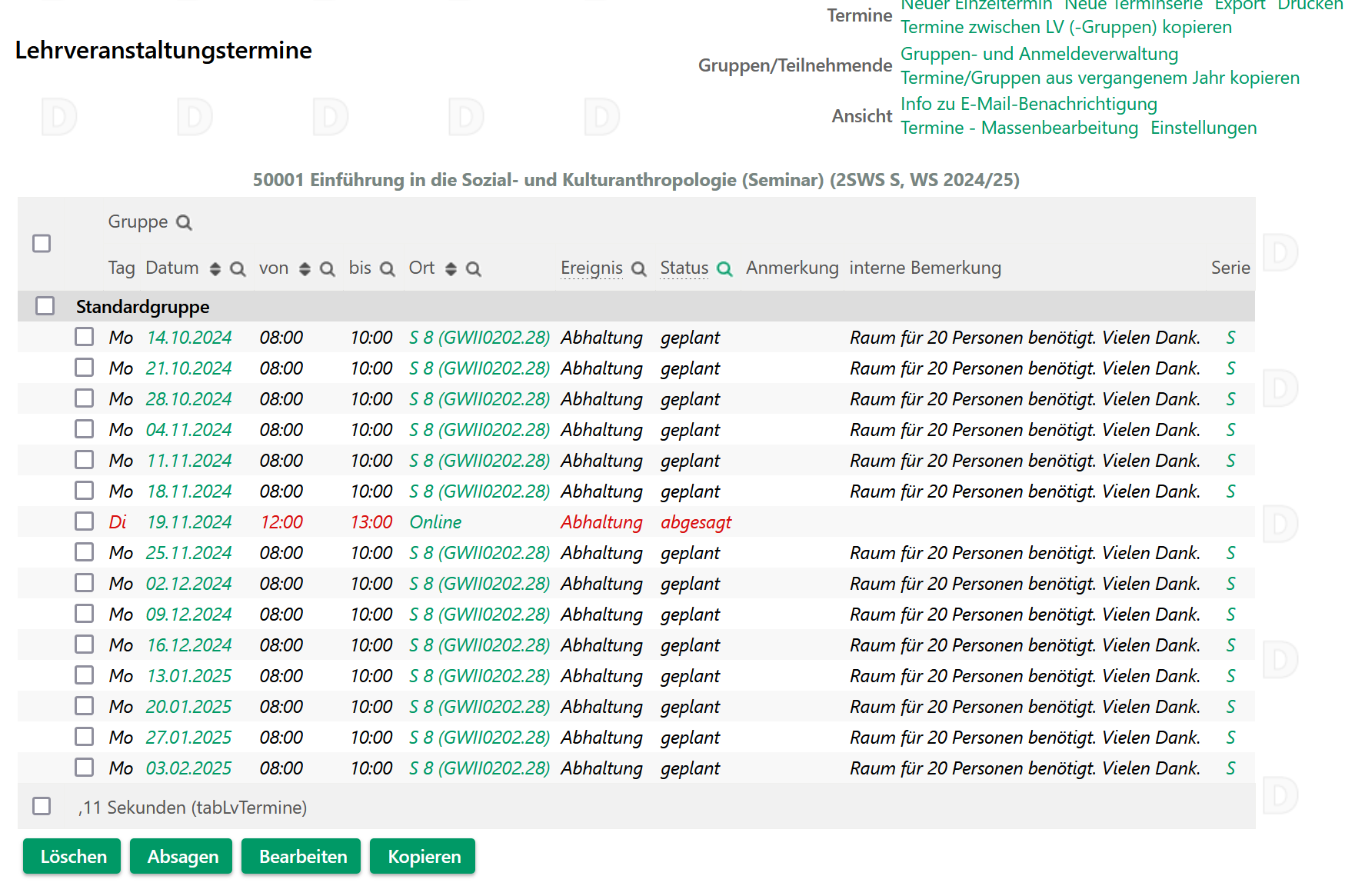Viewport: 1355px width, 896px height.
Task: Select the 18.11.2024 appointment checkbox
Action: (85, 491)
